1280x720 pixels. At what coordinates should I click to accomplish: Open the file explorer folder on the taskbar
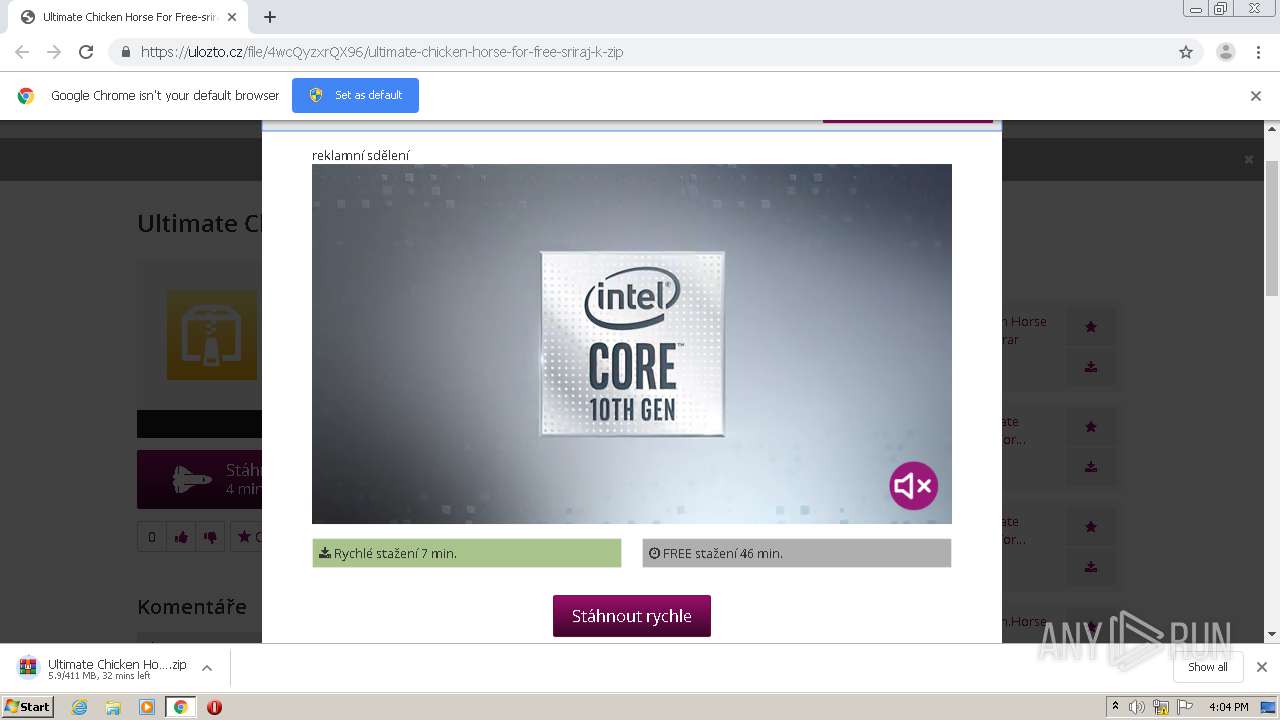(x=113, y=707)
